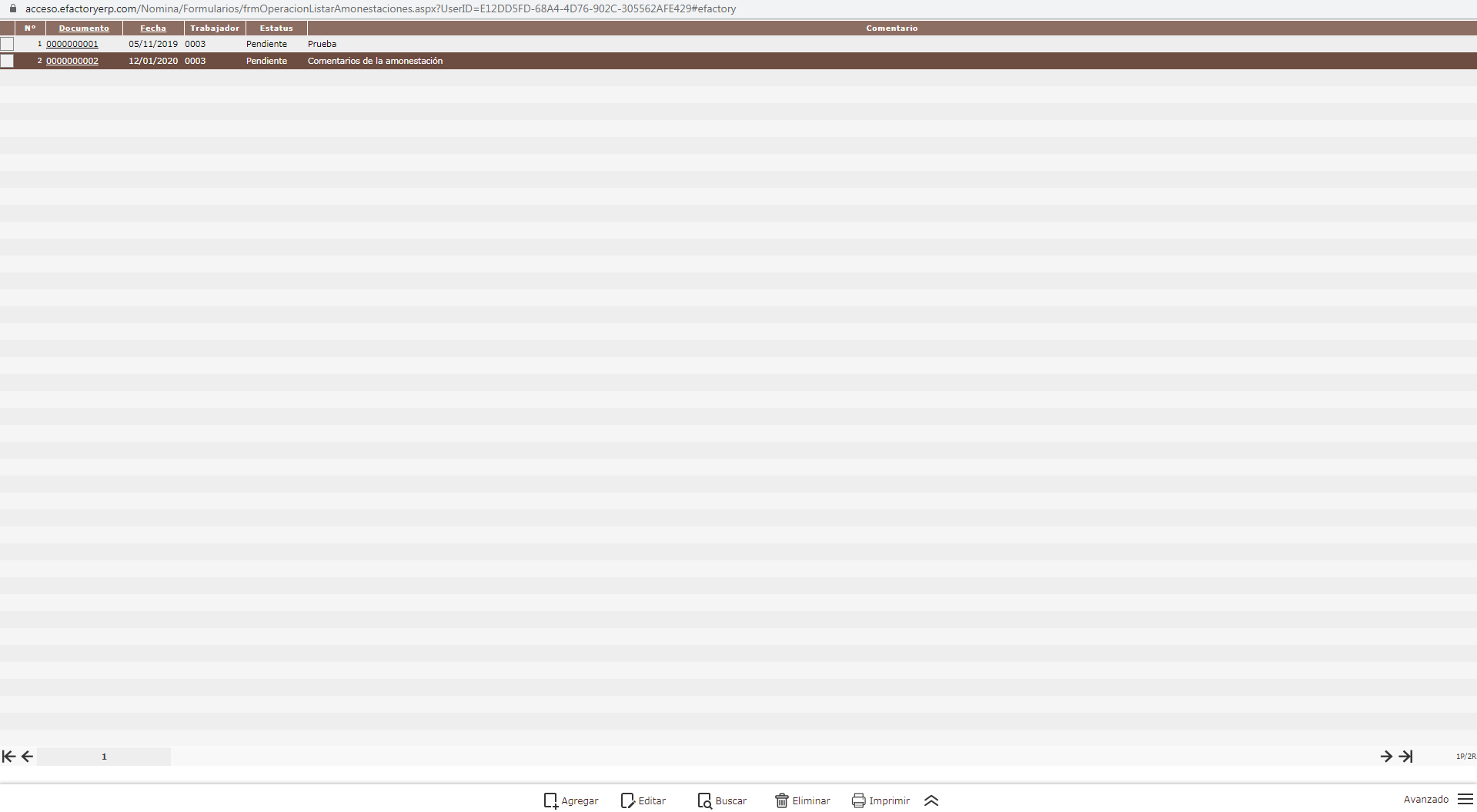Click the page number field
This screenshot has height=812, width=1477.
(104, 757)
